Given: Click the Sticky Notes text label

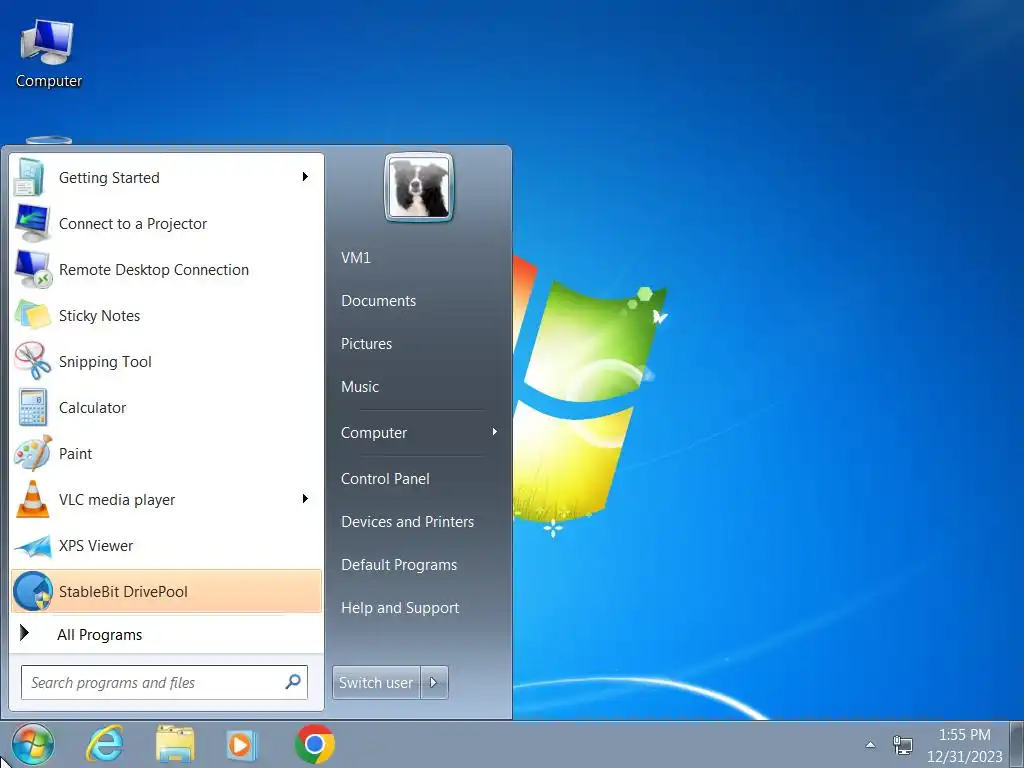Looking at the screenshot, I should pos(99,315).
